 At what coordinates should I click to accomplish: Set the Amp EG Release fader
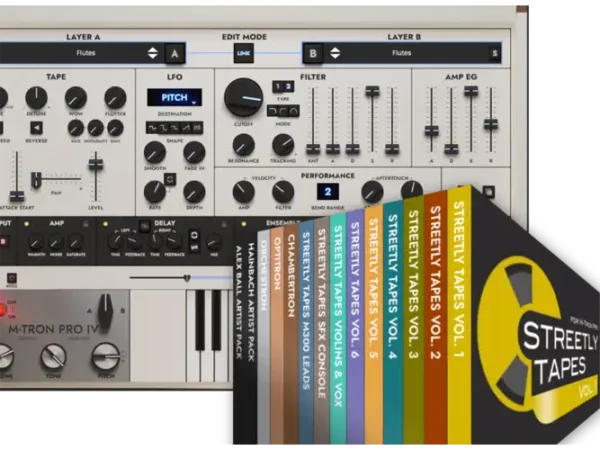tap(491, 124)
